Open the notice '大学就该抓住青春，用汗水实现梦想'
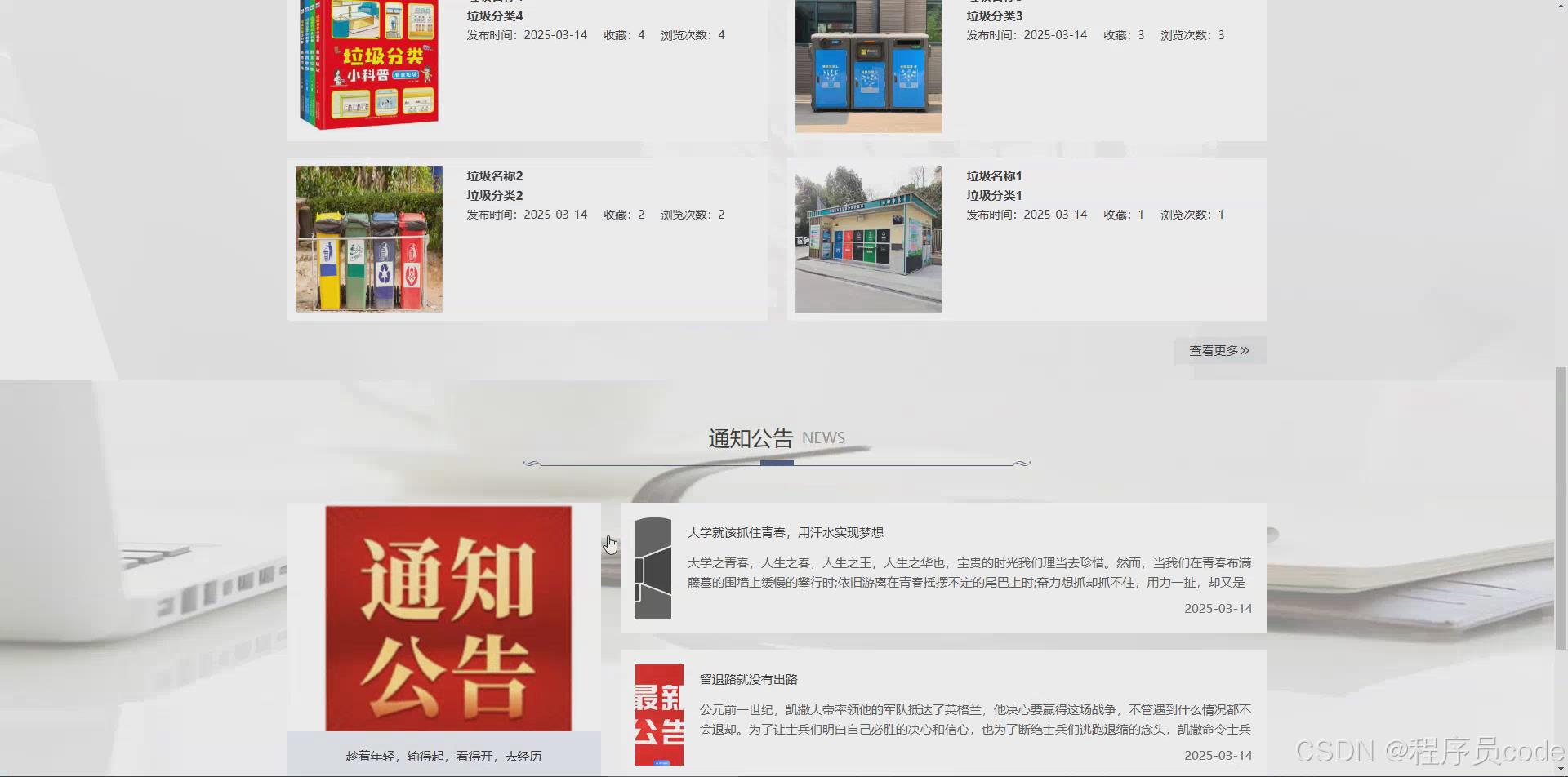The height and width of the screenshot is (777, 1568). [786, 531]
